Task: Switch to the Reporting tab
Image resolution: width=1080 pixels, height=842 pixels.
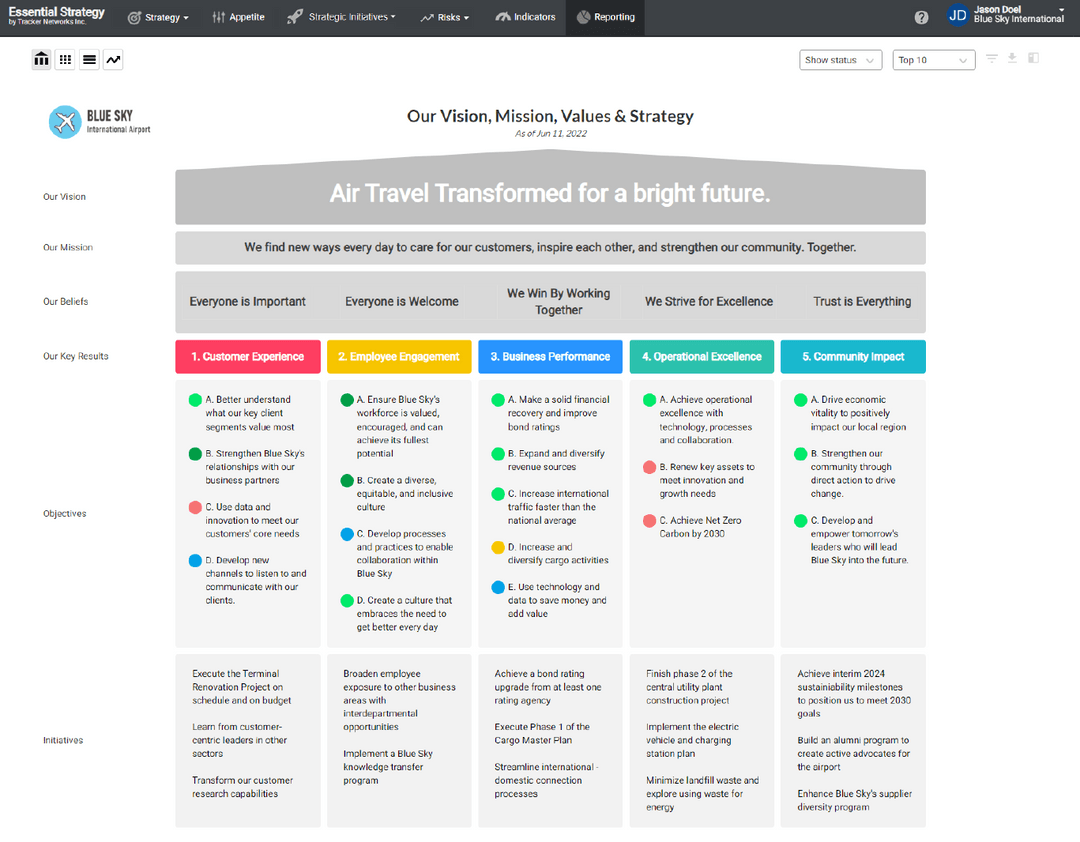Action: [605, 17]
